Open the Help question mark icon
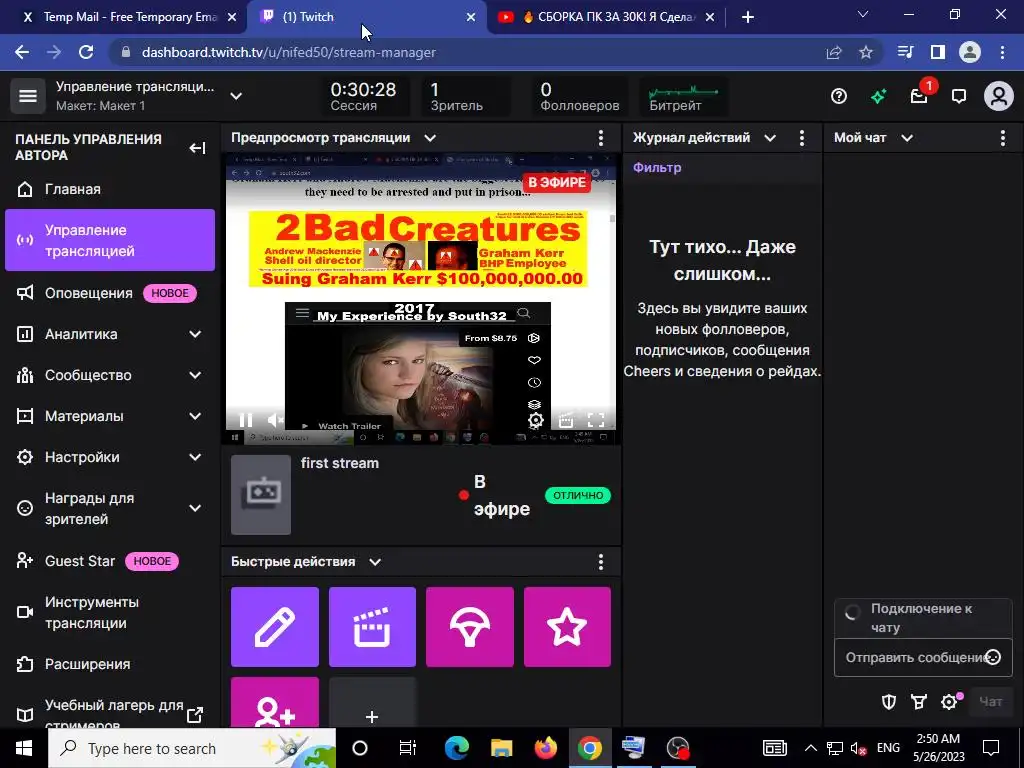The height and width of the screenshot is (768, 1024). point(839,97)
